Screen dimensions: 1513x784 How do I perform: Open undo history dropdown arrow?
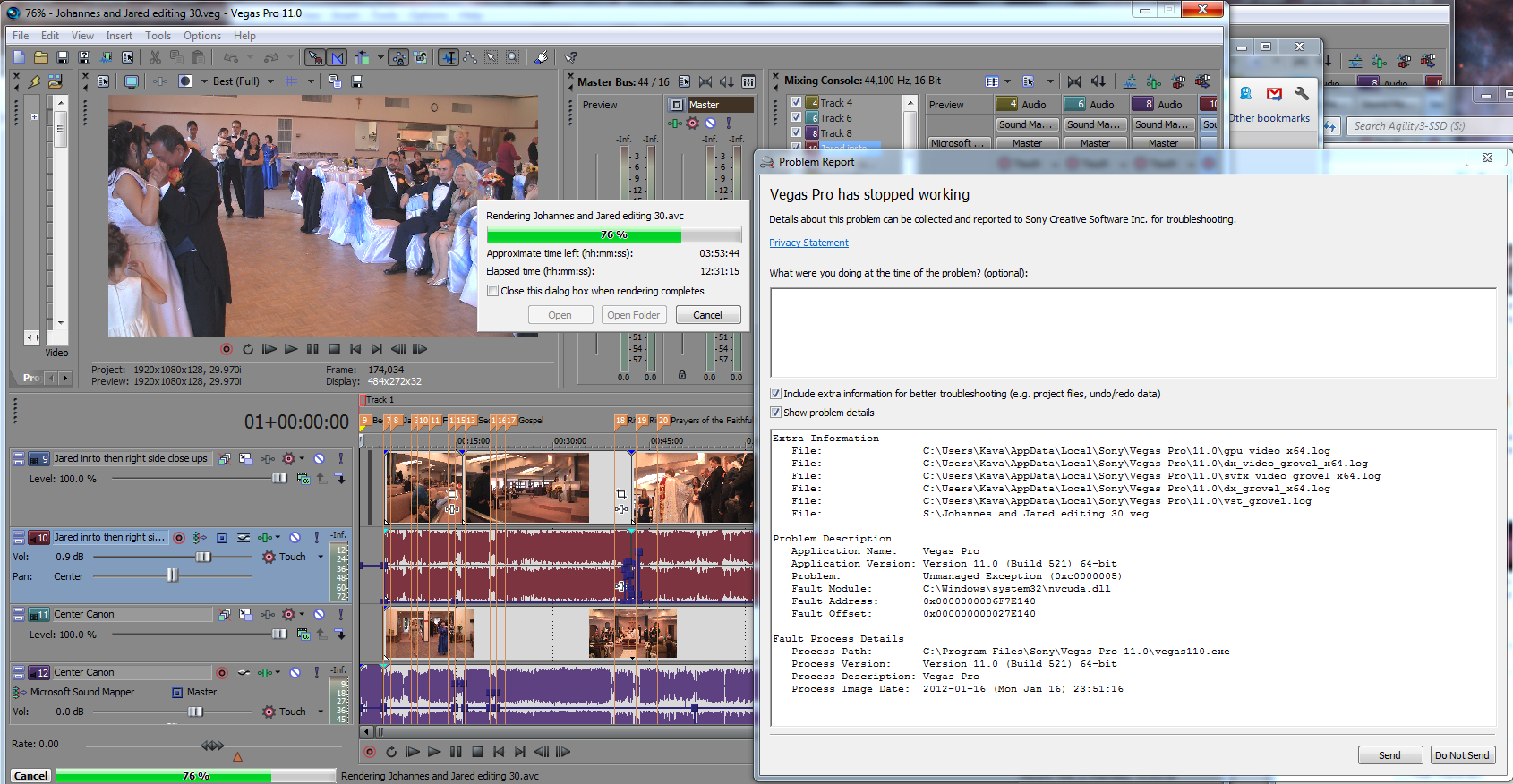point(250,57)
